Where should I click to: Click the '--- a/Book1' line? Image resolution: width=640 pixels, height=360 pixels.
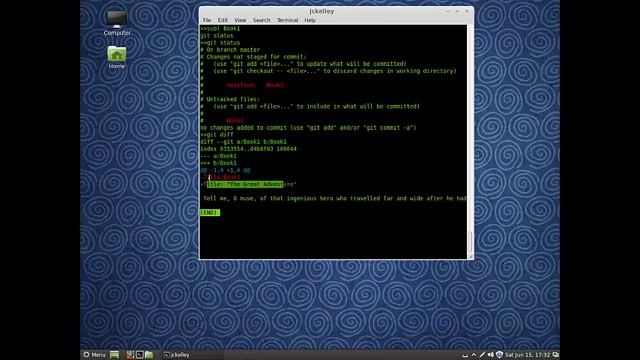(x=218, y=156)
